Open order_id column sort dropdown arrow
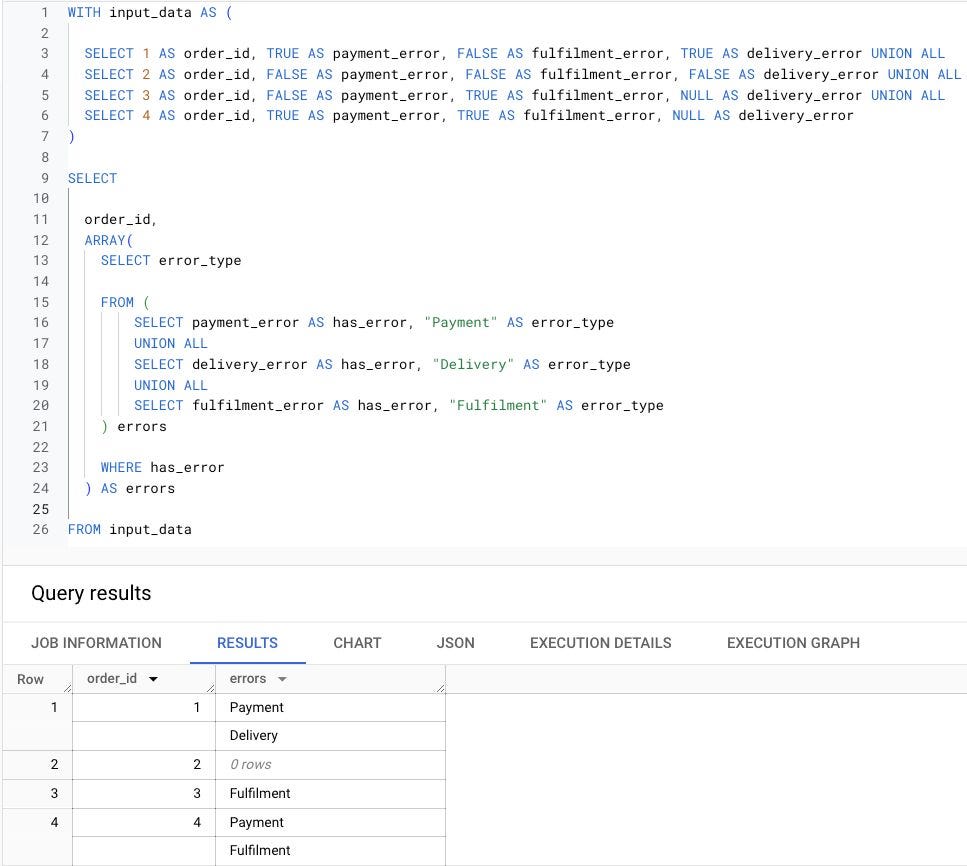The height and width of the screenshot is (866, 967). coord(153,679)
